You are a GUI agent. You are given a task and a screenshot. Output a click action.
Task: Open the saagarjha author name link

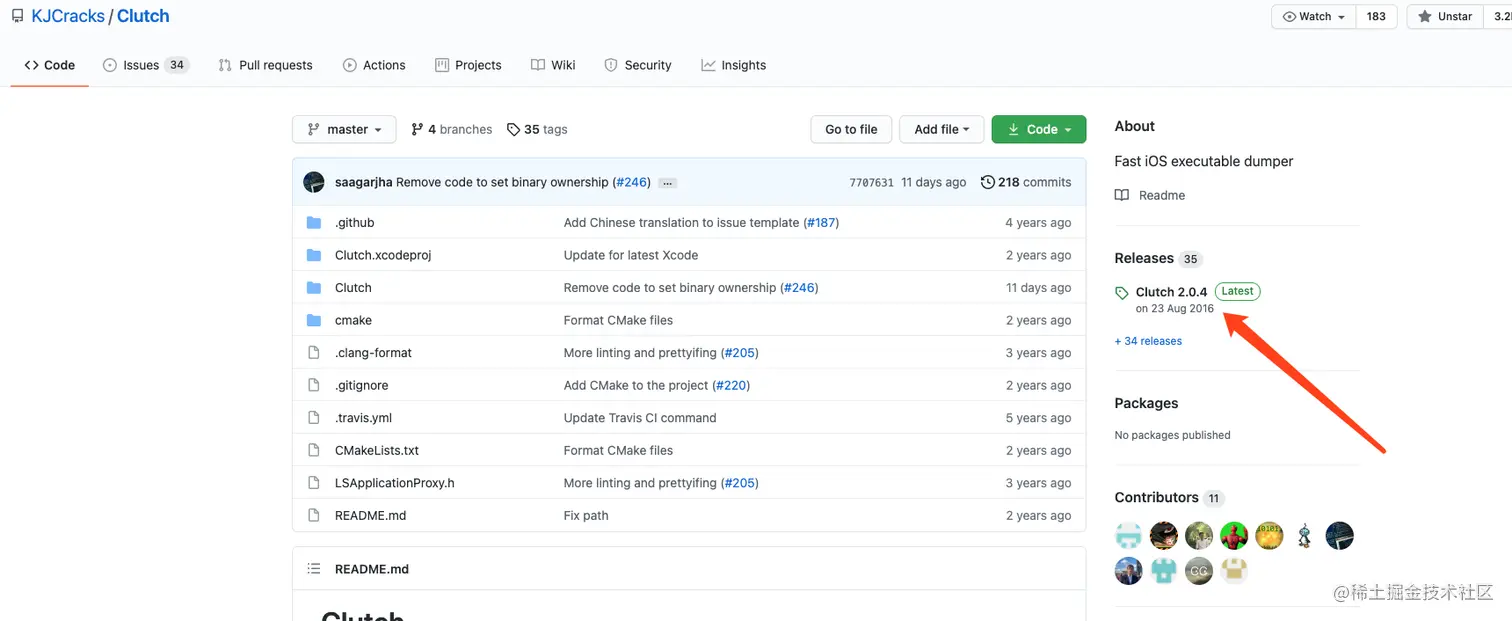[x=364, y=182]
